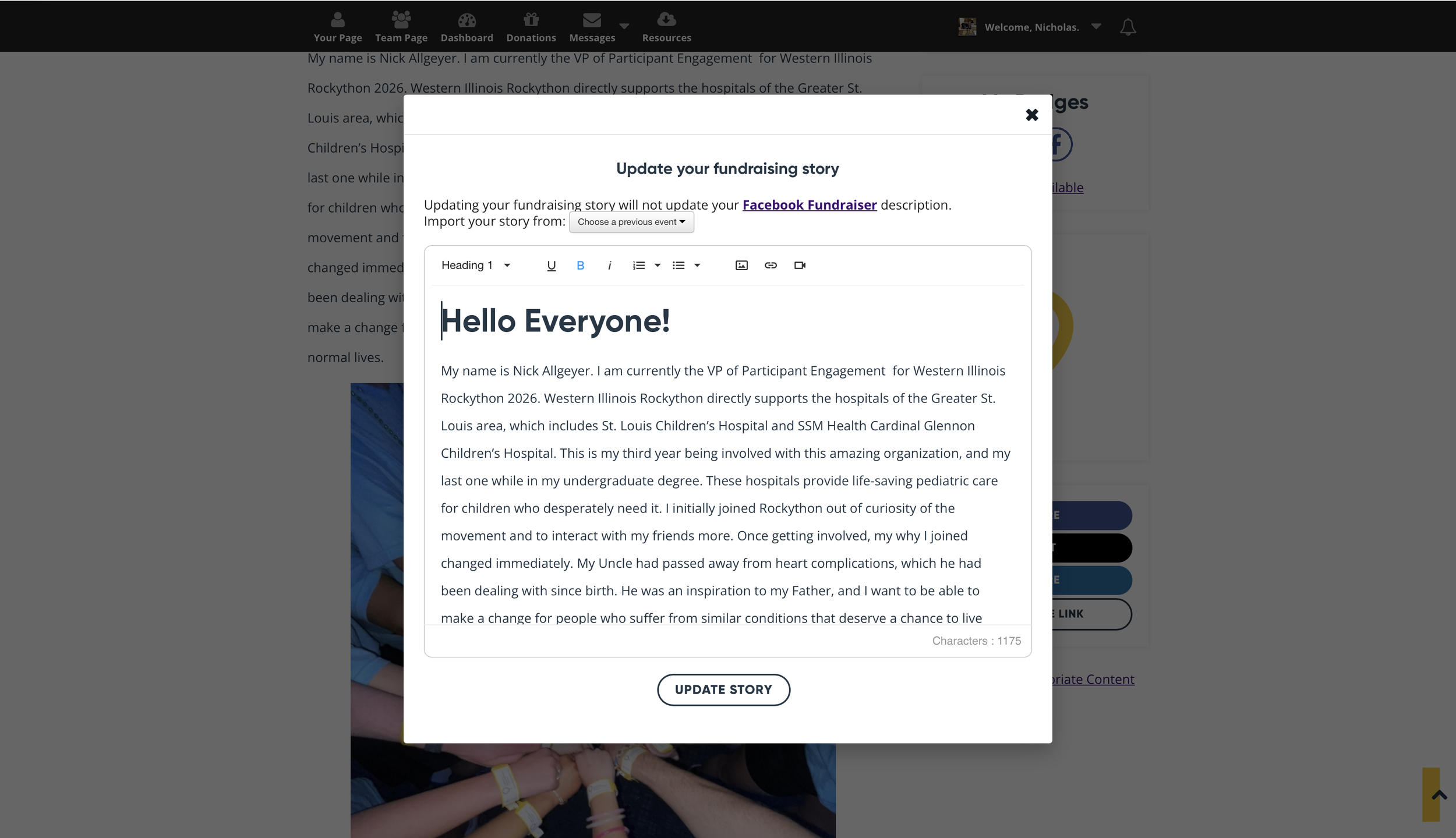Viewport: 1456px width, 838px height.
Task: Click the Update your fundraising story title
Action: [727, 169]
